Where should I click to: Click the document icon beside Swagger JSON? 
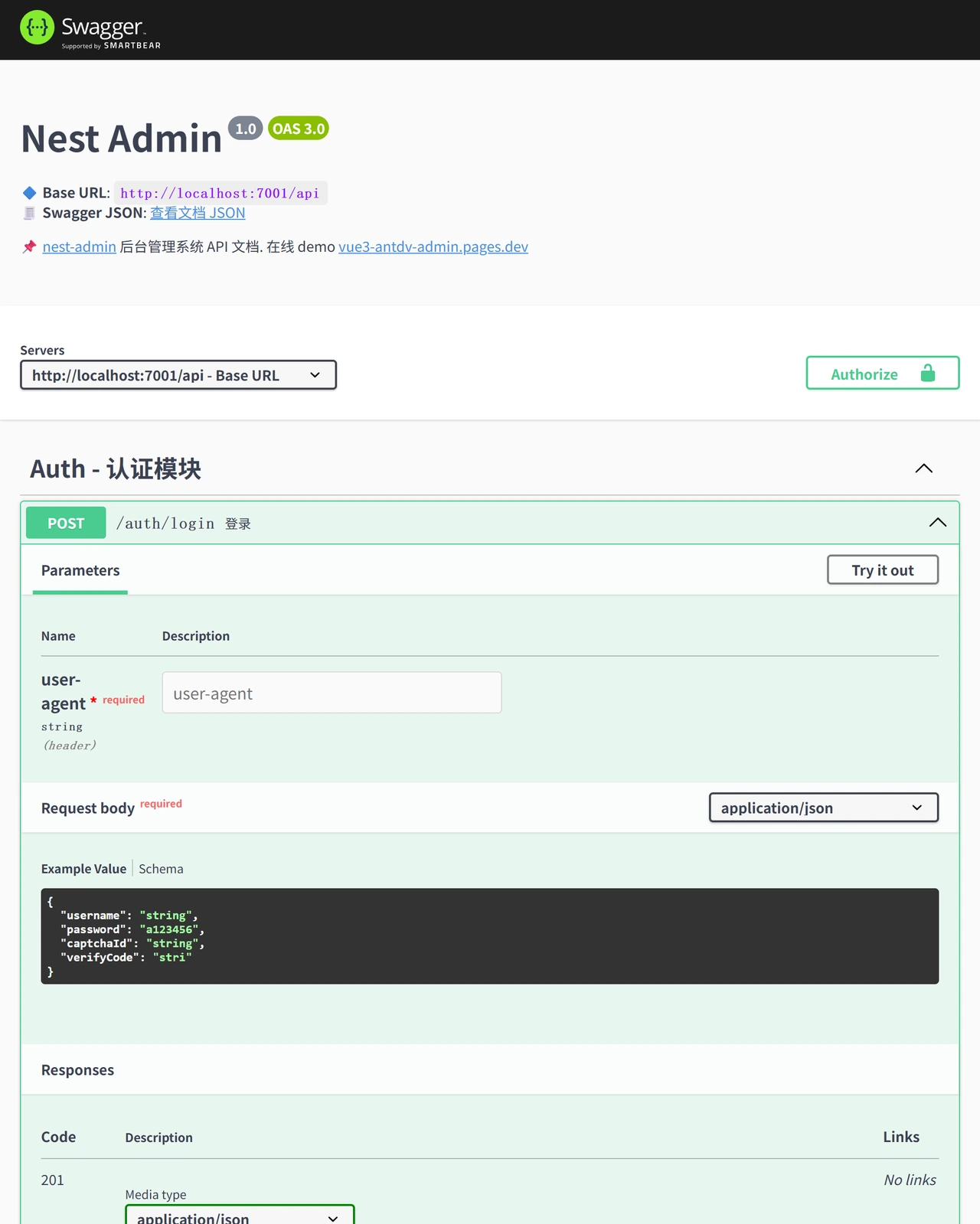30,213
